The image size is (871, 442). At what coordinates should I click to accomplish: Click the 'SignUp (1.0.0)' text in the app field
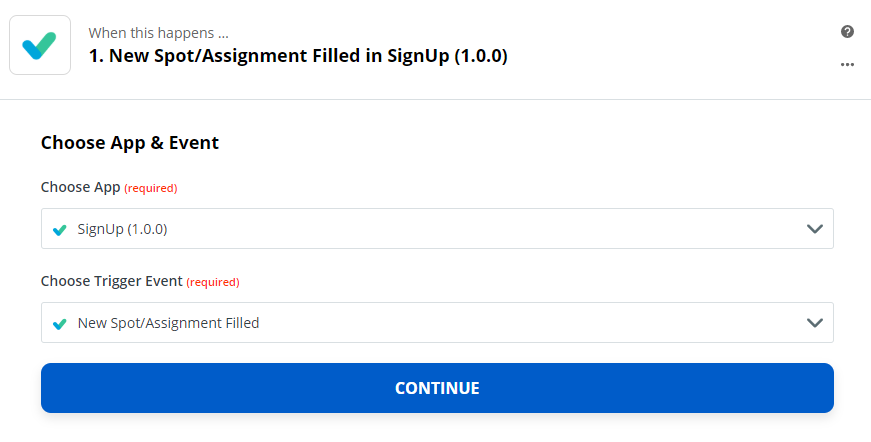pyautogui.click(x=122, y=229)
